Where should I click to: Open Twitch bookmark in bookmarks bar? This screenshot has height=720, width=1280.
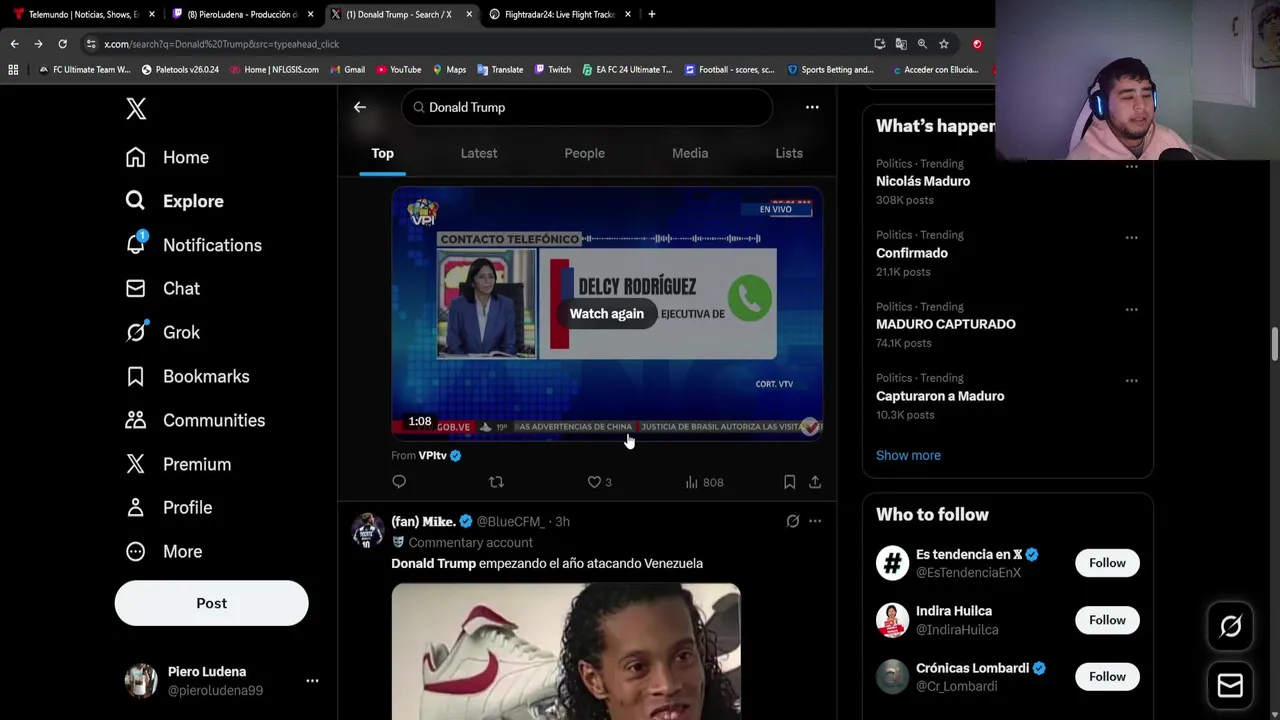click(552, 70)
